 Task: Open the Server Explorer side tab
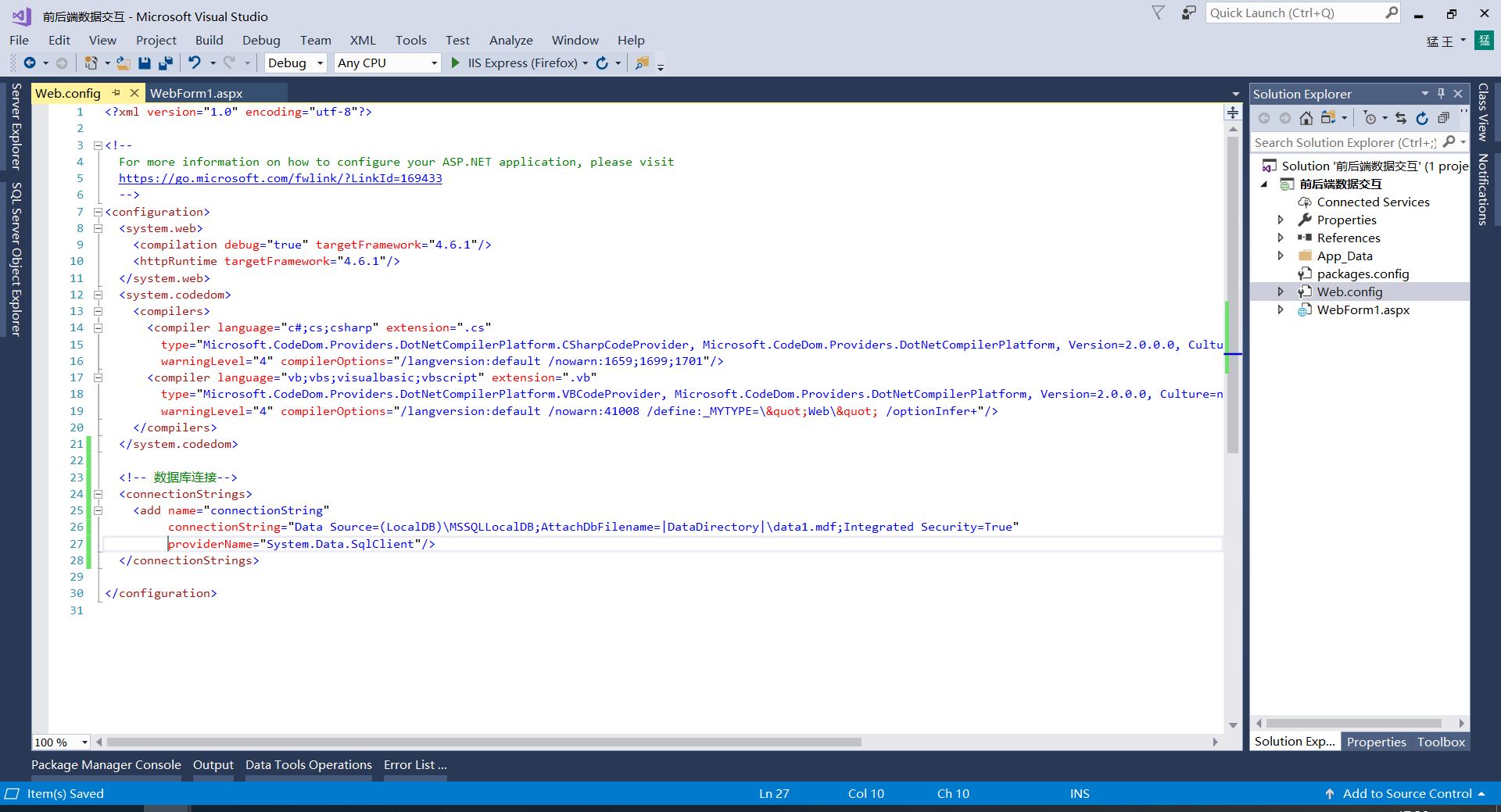16,127
